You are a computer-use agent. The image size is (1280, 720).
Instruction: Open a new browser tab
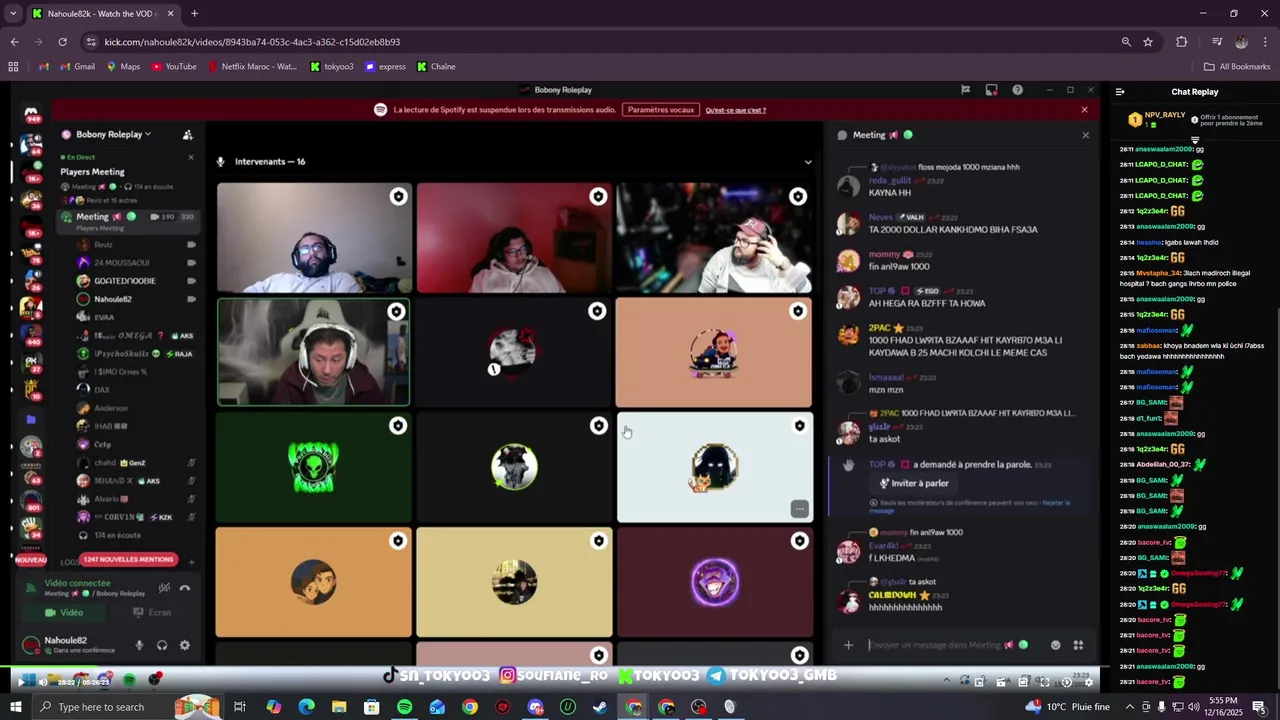click(x=194, y=14)
